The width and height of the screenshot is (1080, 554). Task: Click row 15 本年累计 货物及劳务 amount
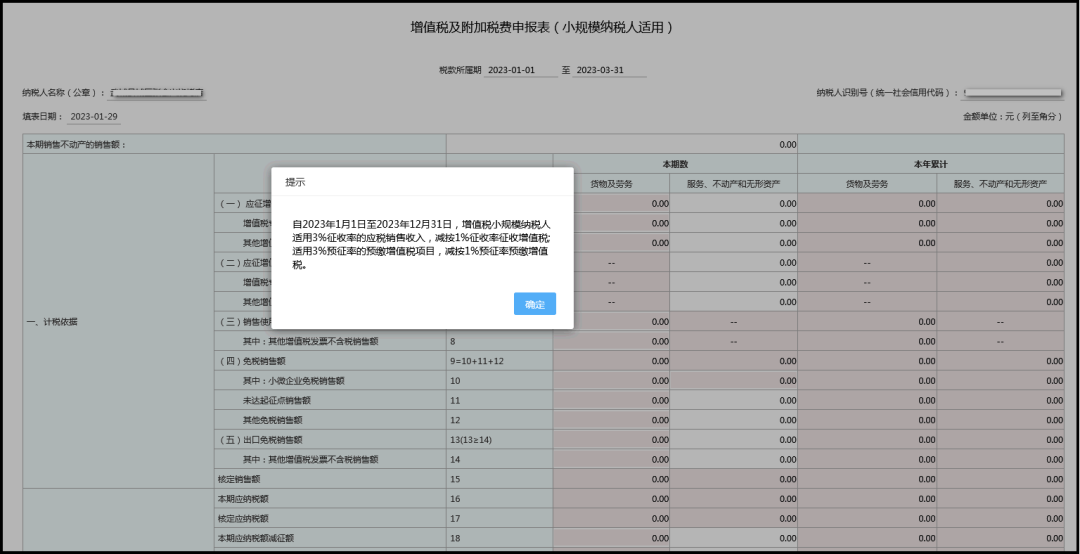point(867,479)
